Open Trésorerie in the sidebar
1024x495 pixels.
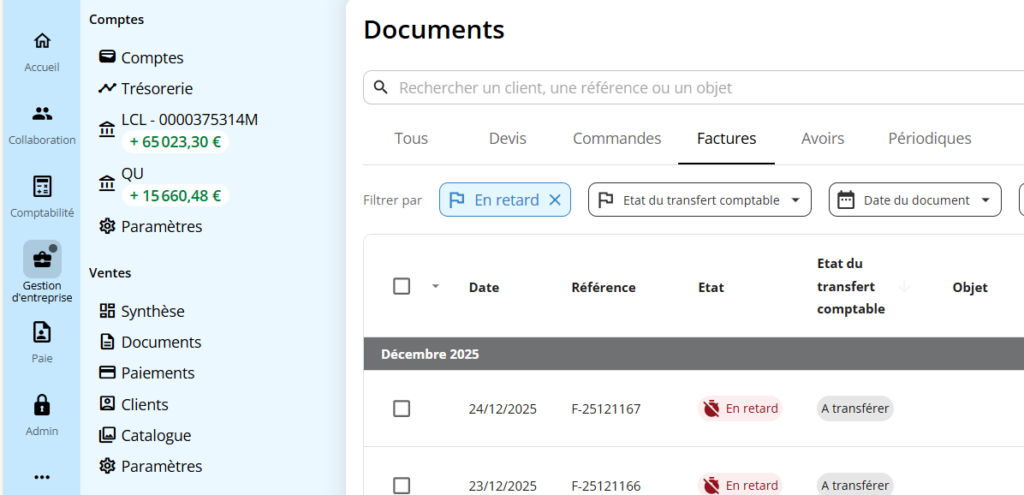[x=157, y=88]
